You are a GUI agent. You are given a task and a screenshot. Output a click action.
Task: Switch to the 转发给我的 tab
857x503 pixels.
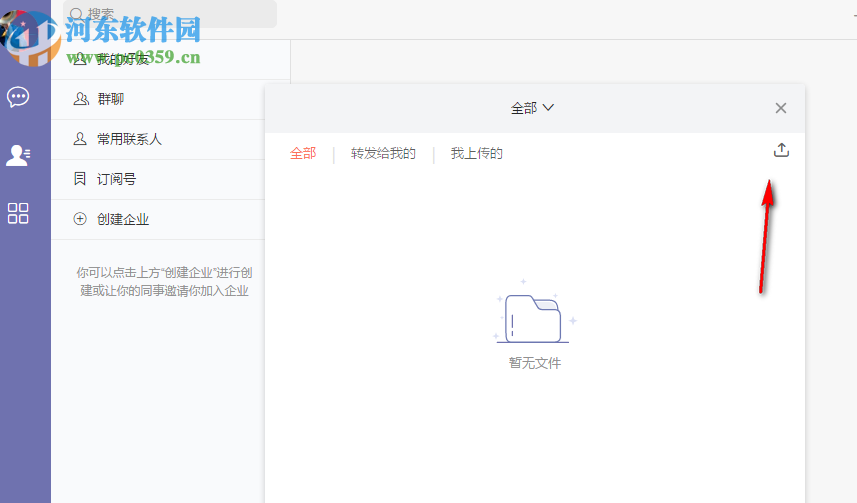[383, 154]
